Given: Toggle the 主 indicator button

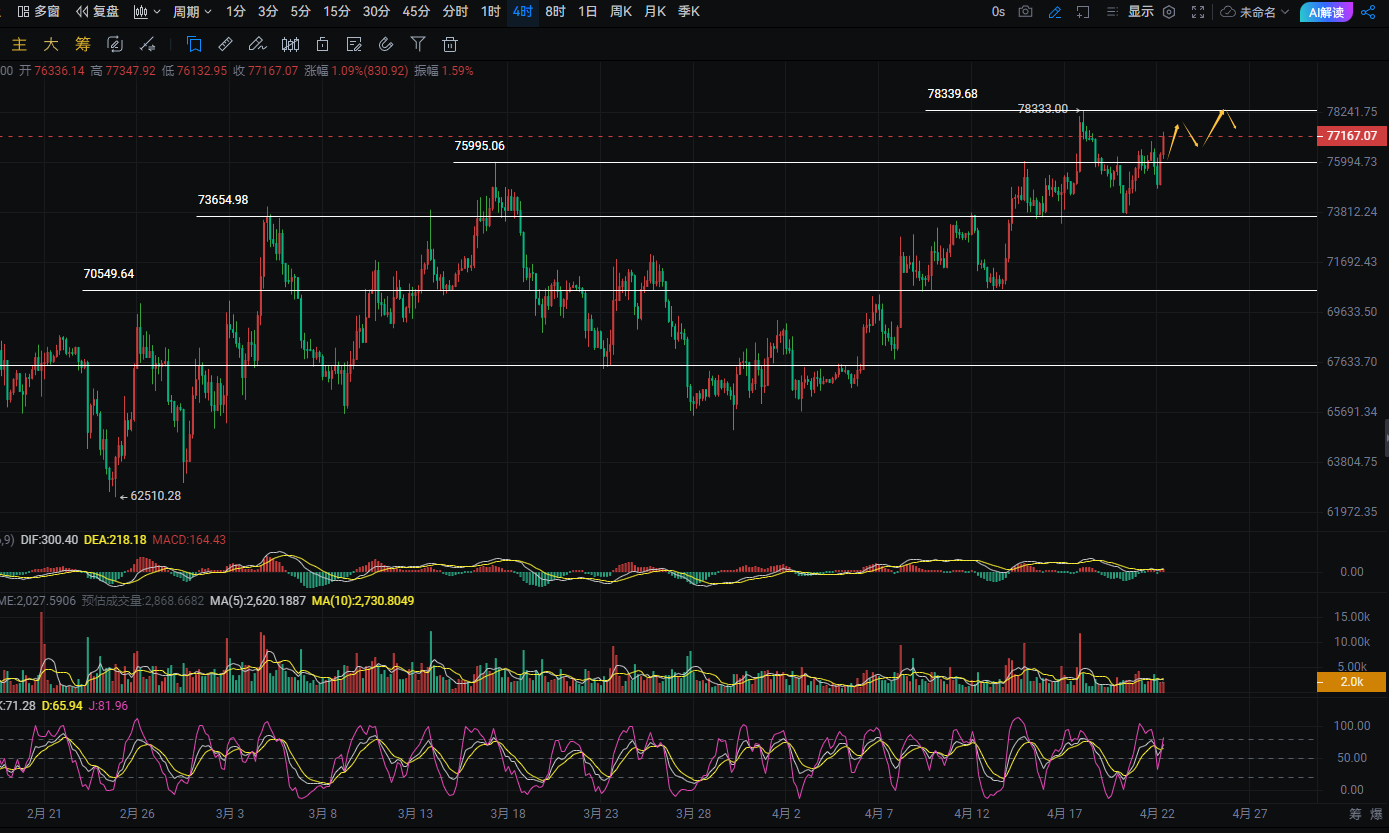Looking at the screenshot, I should (18, 44).
